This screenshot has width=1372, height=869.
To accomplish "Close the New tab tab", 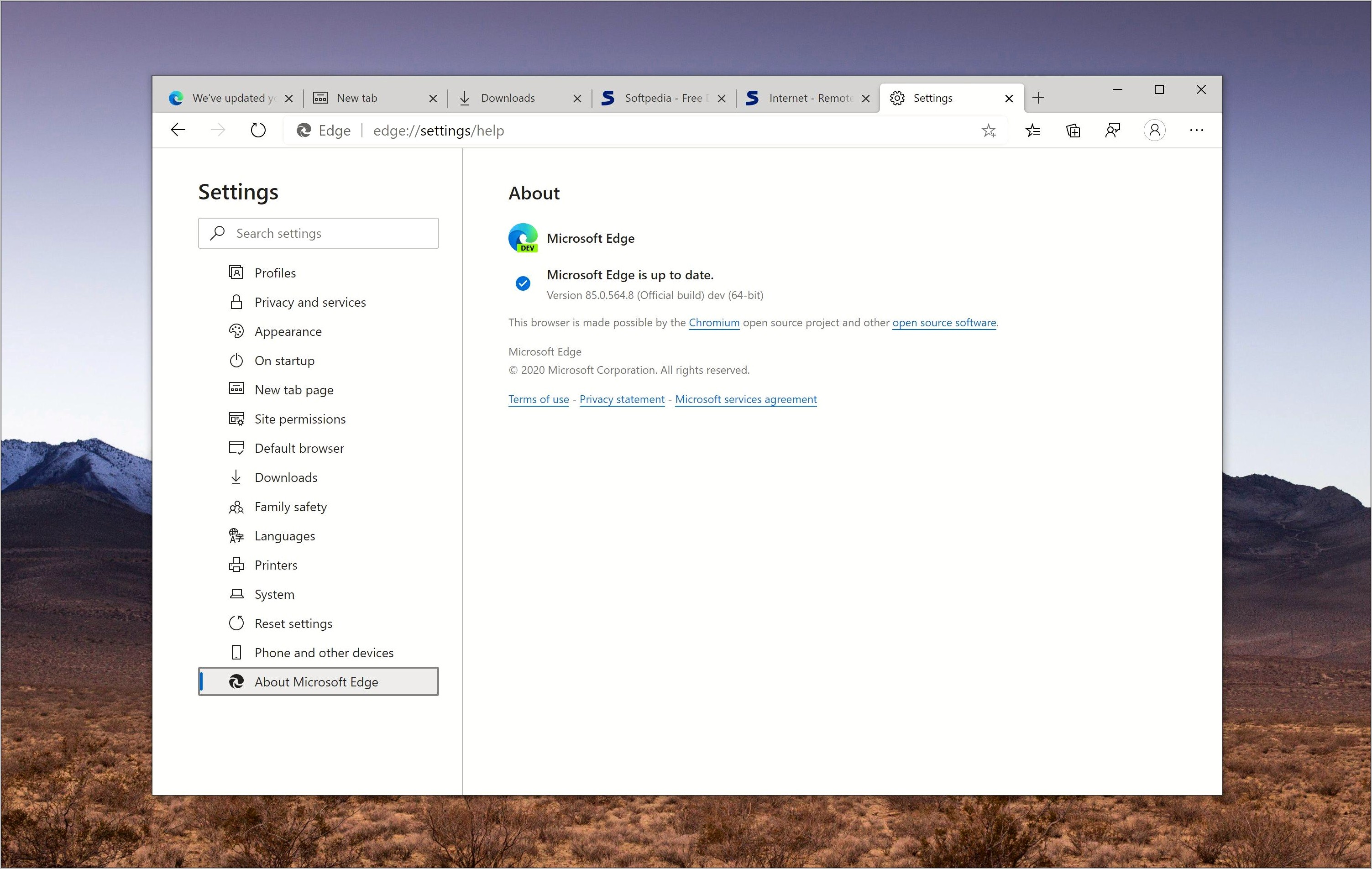I will [433, 99].
